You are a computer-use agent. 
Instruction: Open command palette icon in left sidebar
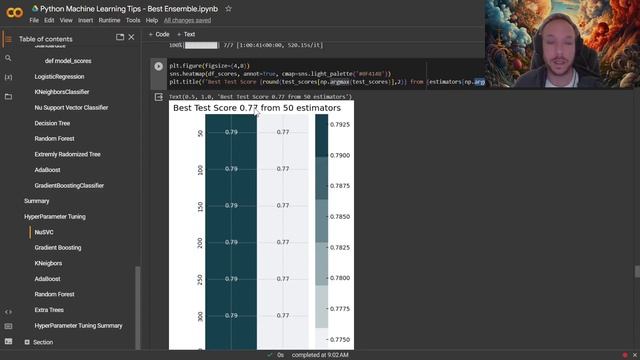8,327
